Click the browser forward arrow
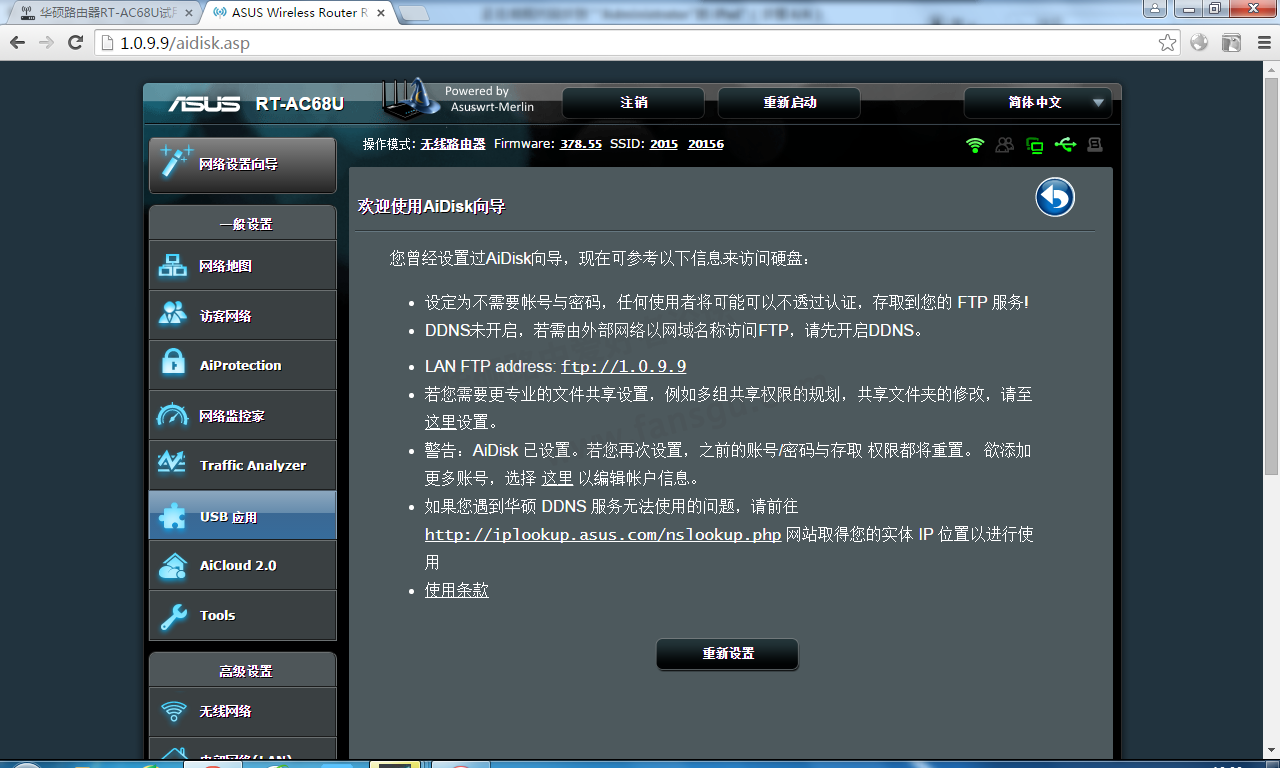 coord(46,43)
